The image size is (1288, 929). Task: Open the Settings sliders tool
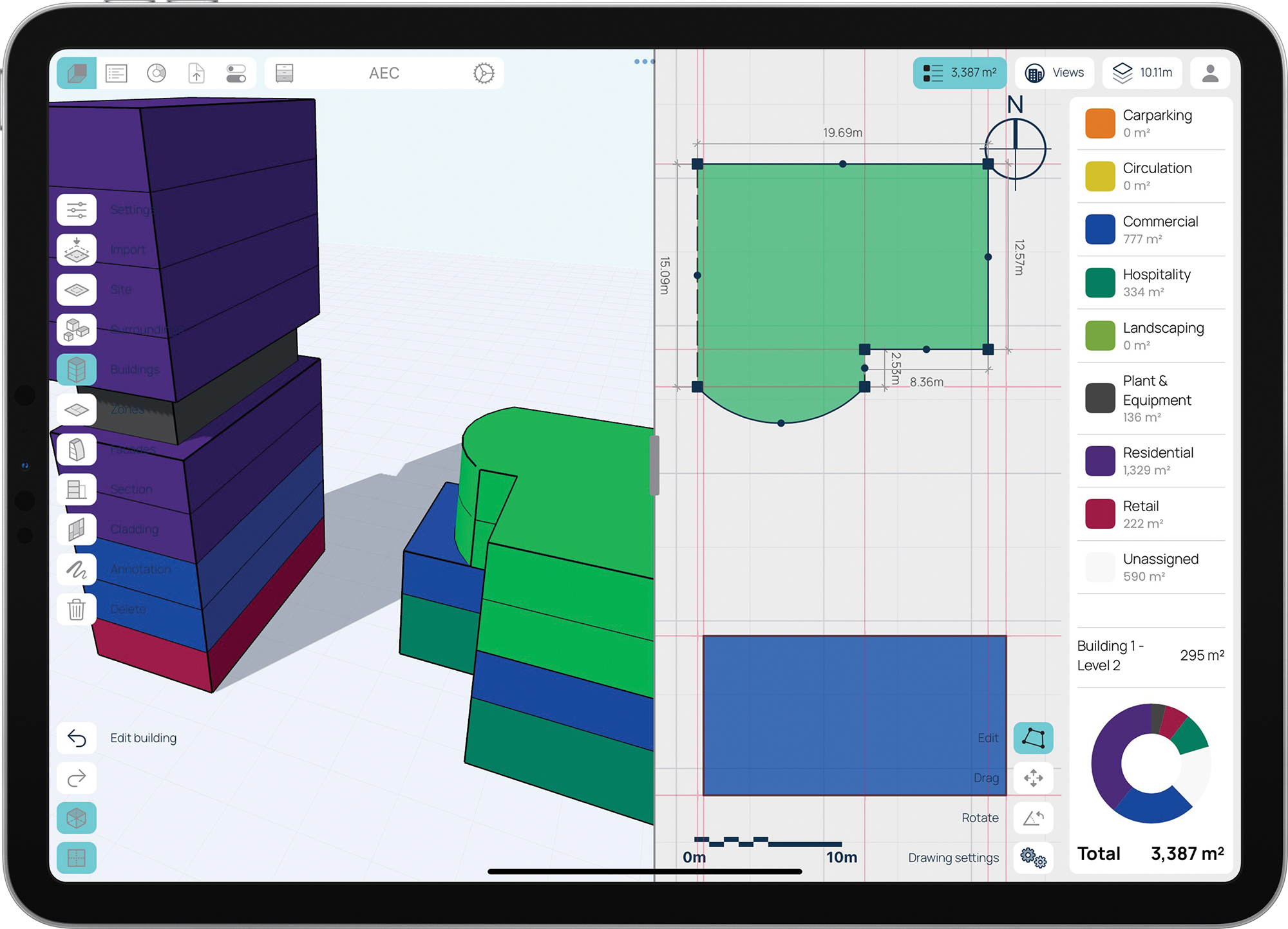pos(77,210)
